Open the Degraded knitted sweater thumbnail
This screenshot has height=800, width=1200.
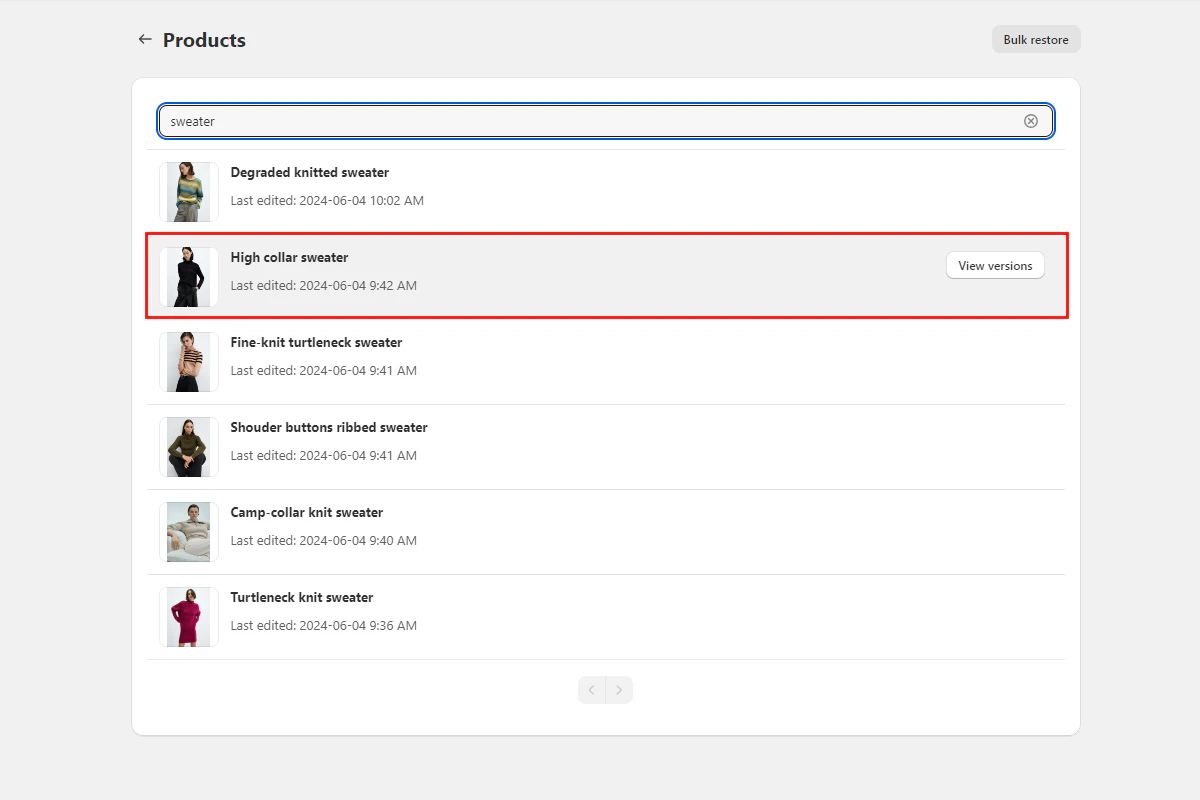tap(188, 191)
